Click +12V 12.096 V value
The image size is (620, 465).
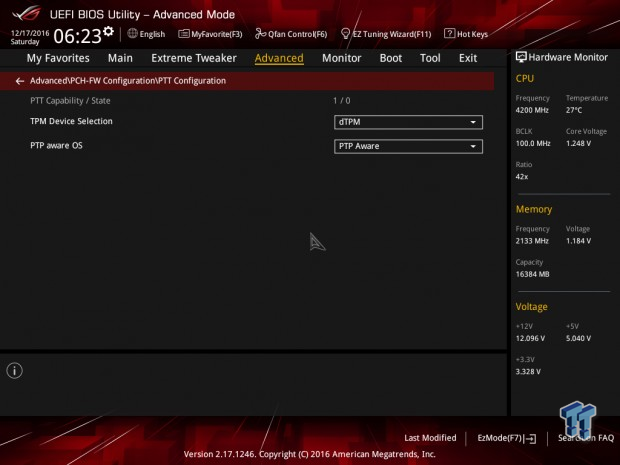[x=530, y=338]
